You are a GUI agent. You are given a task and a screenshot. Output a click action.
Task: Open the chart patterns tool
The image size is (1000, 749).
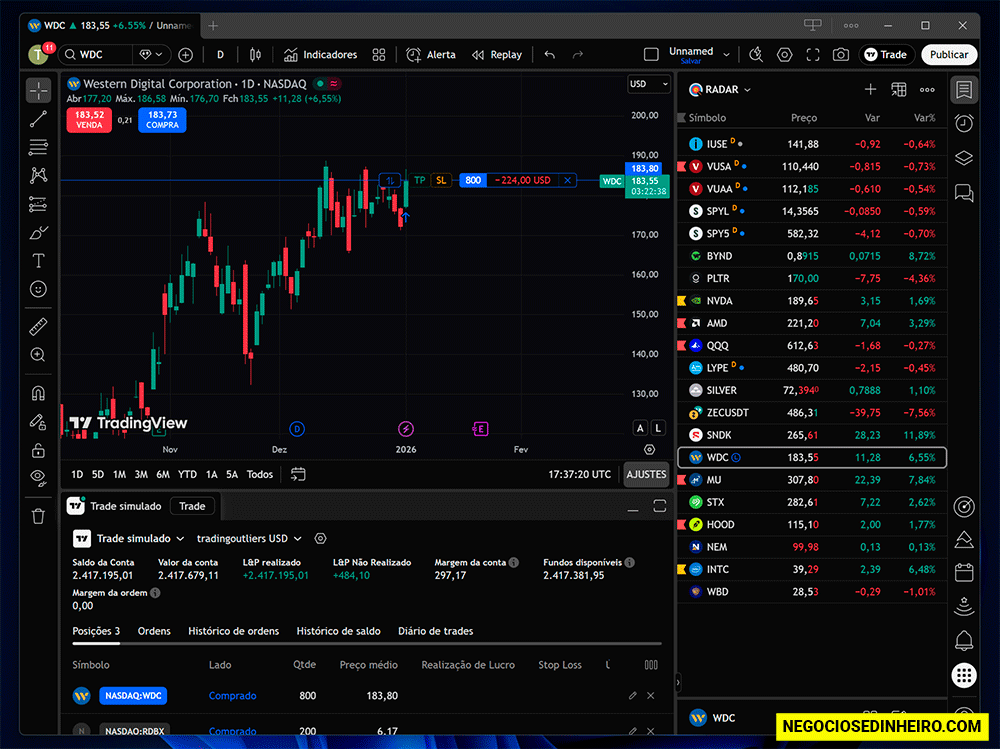tap(38, 175)
